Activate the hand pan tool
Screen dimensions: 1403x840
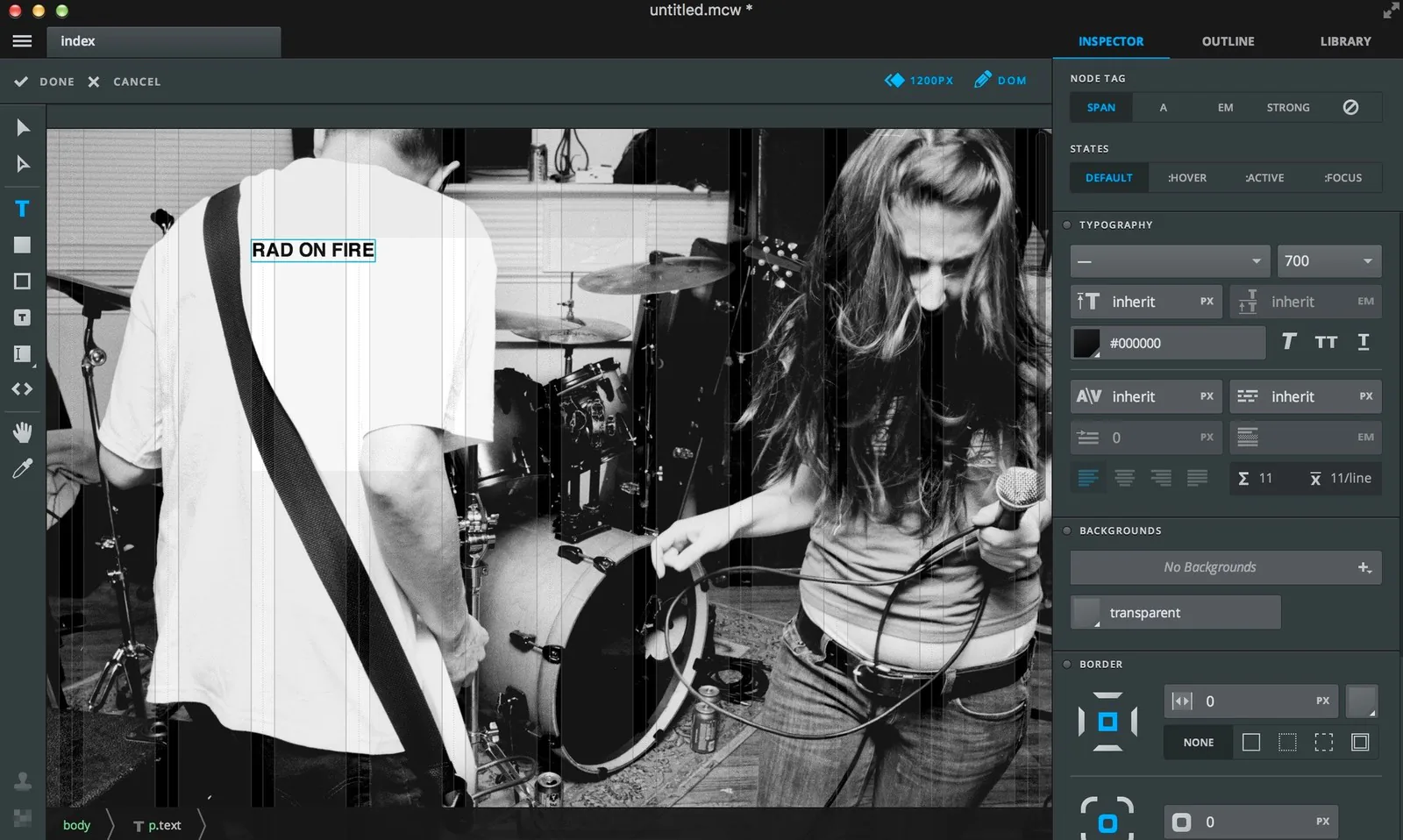point(23,431)
